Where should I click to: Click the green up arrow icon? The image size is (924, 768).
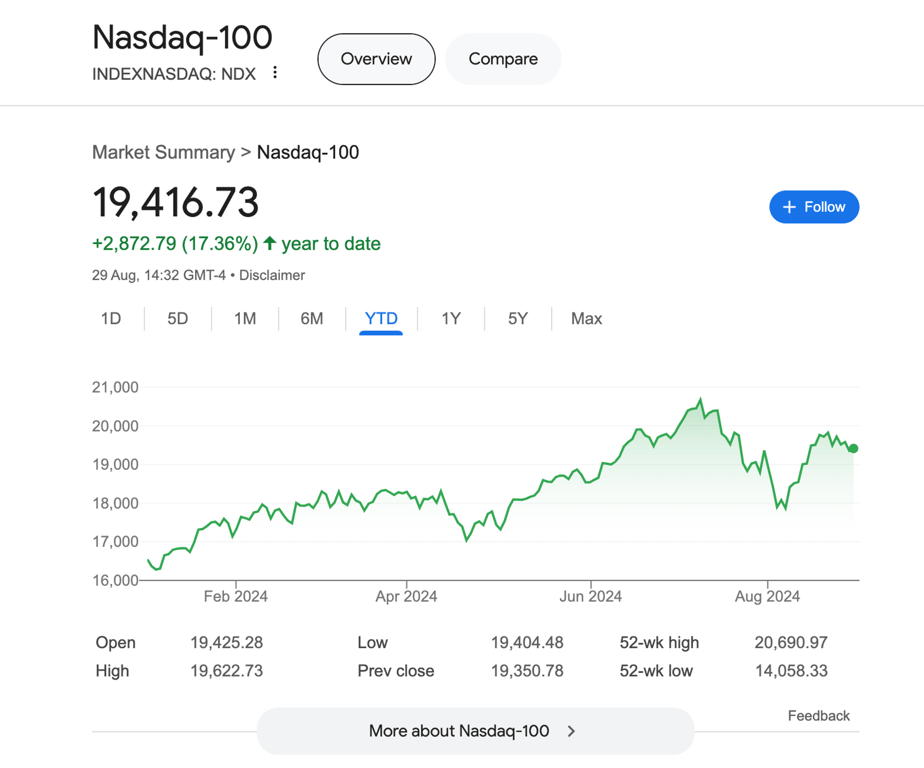coord(270,243)
